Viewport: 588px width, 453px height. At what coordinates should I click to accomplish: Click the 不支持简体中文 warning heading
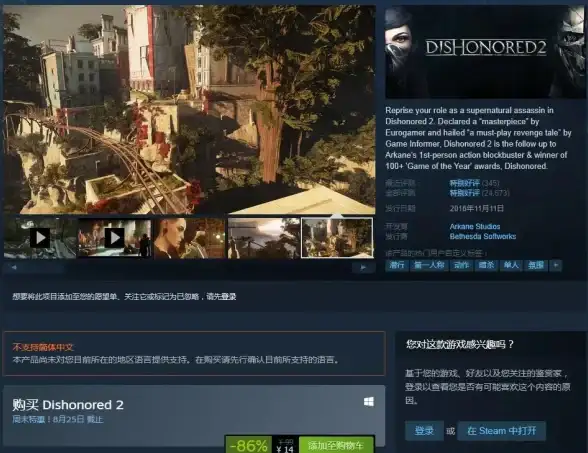click(43, 347)
